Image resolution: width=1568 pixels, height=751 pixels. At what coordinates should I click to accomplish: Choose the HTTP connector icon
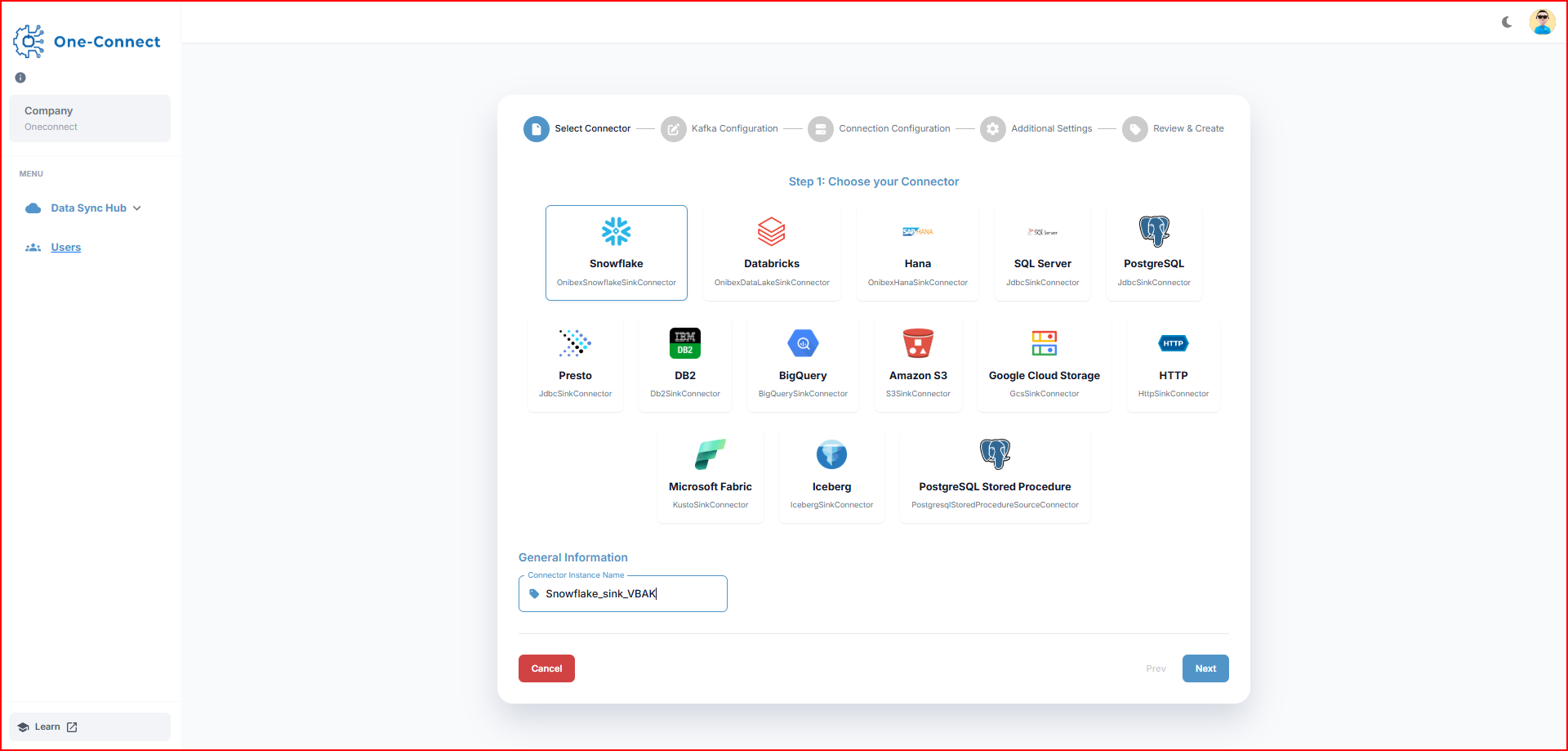tap(1174, 343)
